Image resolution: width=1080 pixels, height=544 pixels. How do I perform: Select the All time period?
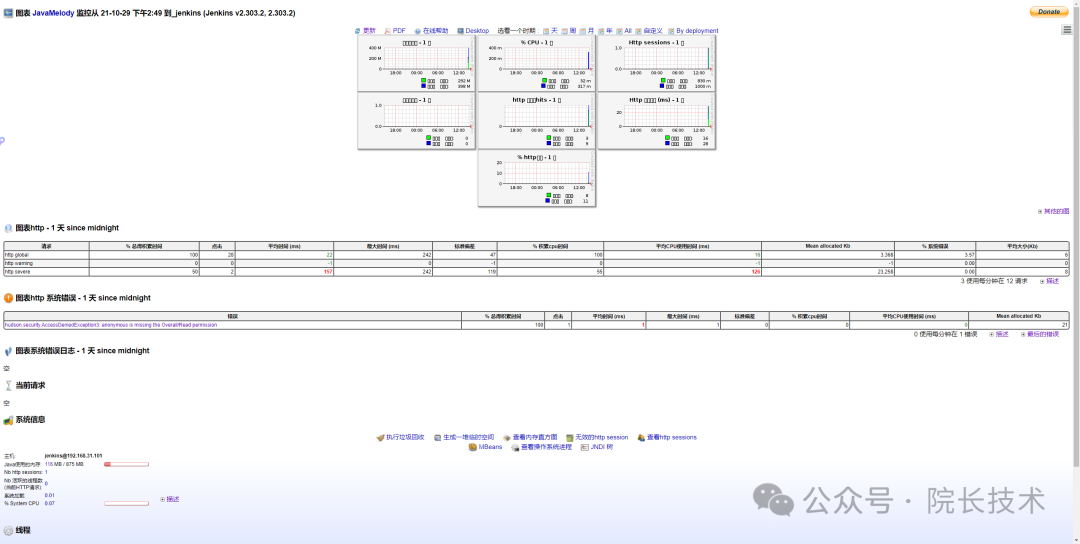(x=623, y=31)
